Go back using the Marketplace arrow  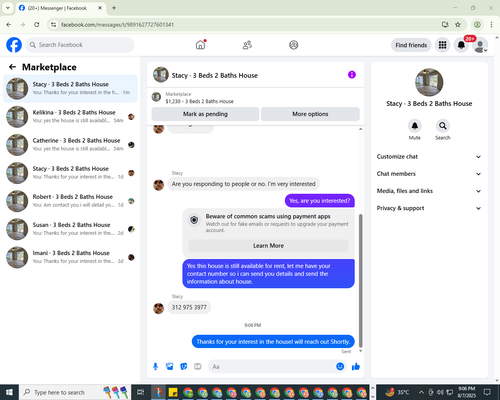pyautogui.click(x=12, y=67)
